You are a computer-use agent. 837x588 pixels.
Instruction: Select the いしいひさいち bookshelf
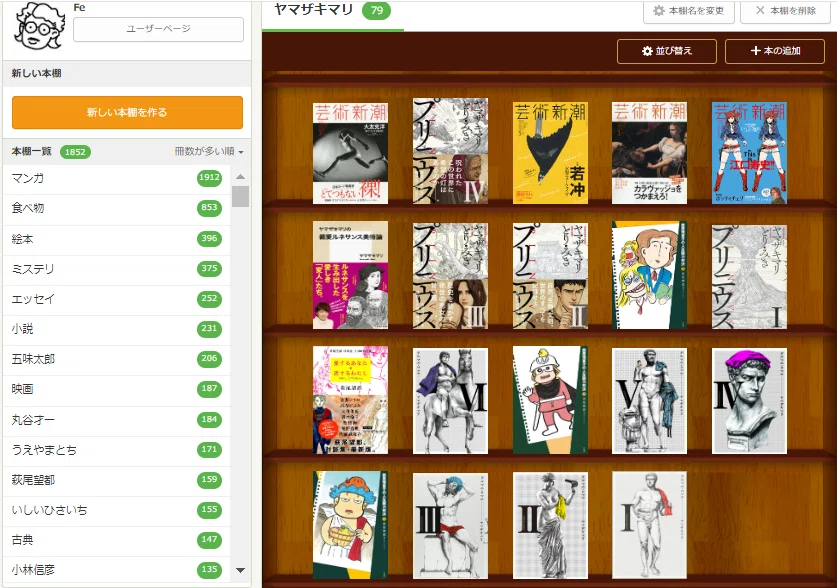[117, 510]
